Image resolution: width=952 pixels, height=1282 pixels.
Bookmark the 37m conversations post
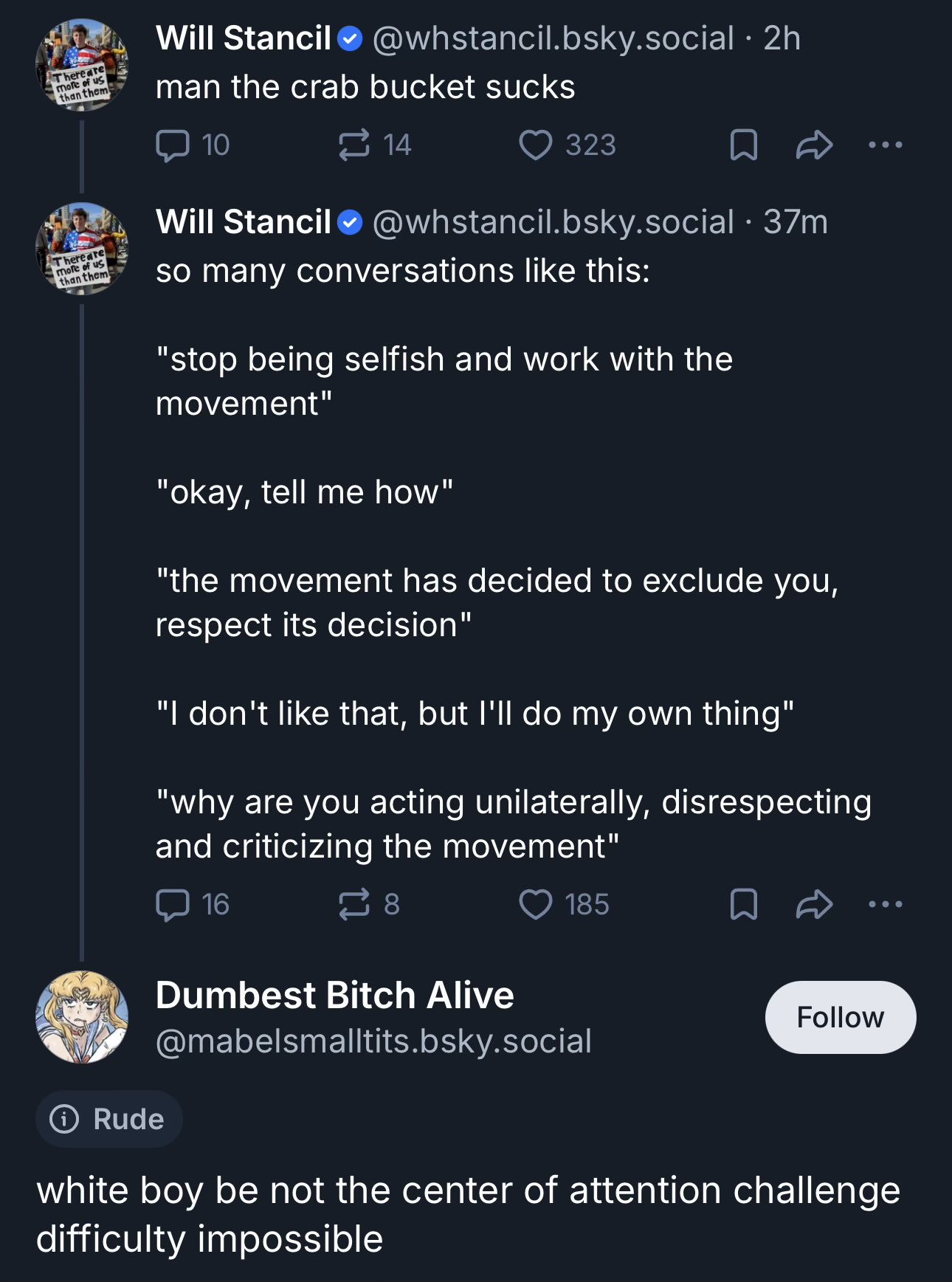(743, 904)
